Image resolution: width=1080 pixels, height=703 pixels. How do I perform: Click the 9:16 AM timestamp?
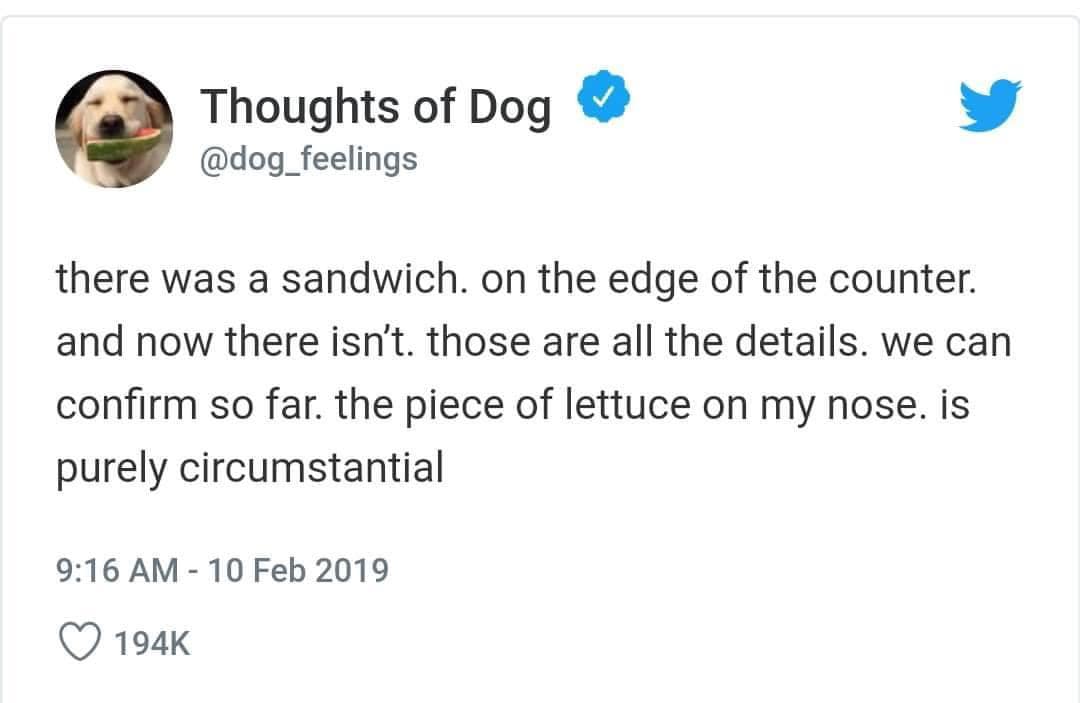click(117, 570)
